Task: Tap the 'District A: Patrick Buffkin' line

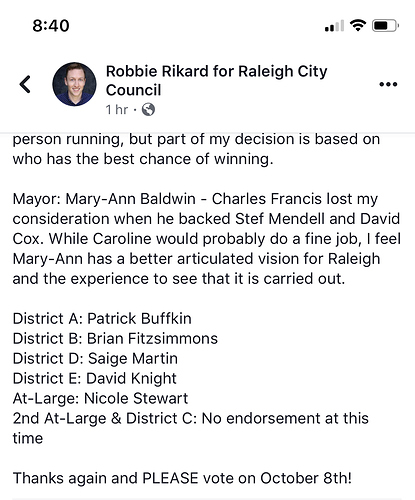Action: click(102, 319)
